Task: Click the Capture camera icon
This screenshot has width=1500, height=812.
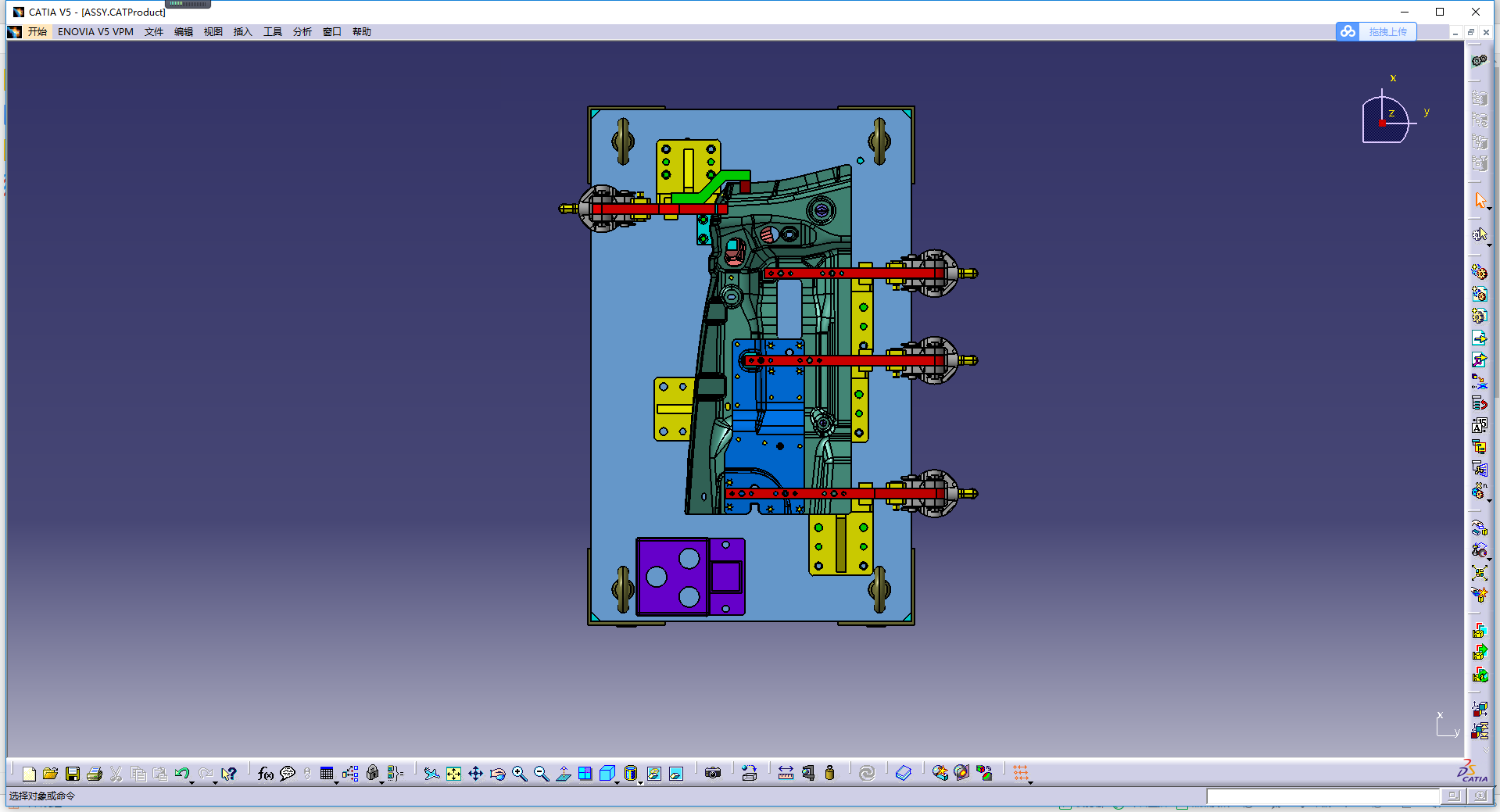Action: click(713, 774)
